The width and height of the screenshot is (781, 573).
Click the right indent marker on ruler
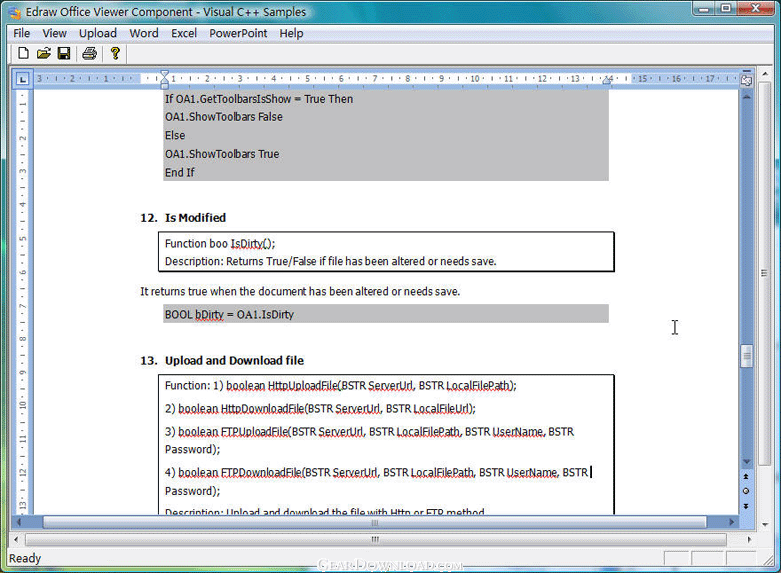607,80
